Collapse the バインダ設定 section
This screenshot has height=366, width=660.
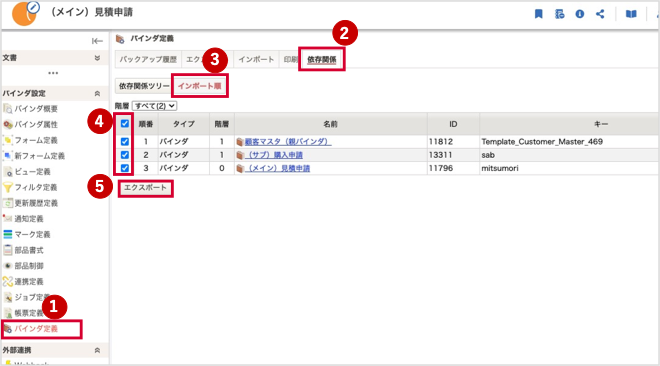point(97,93)
